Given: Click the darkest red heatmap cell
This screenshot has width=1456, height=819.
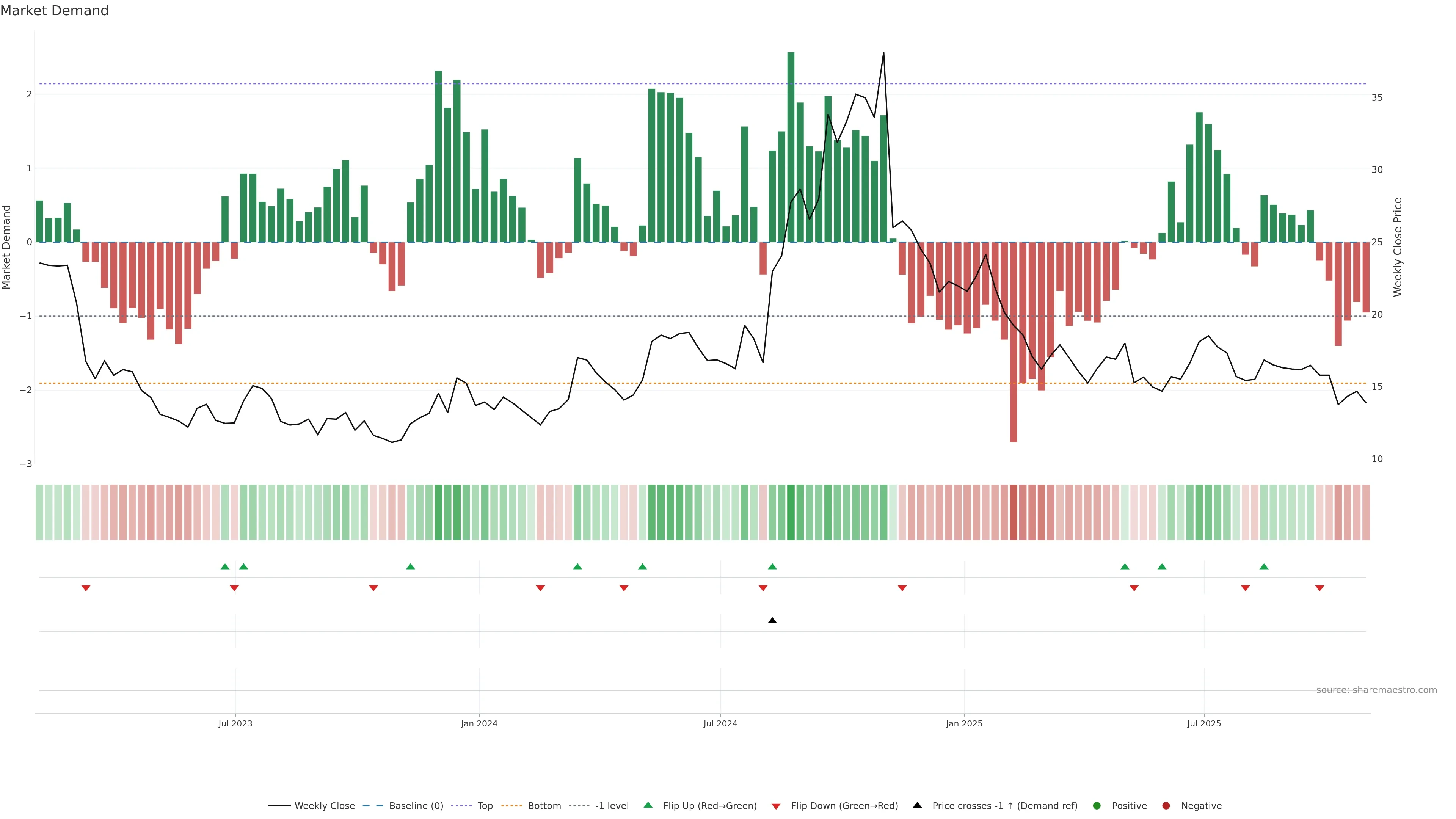Looking at the screenshot, I should (x=1014, y=512).
